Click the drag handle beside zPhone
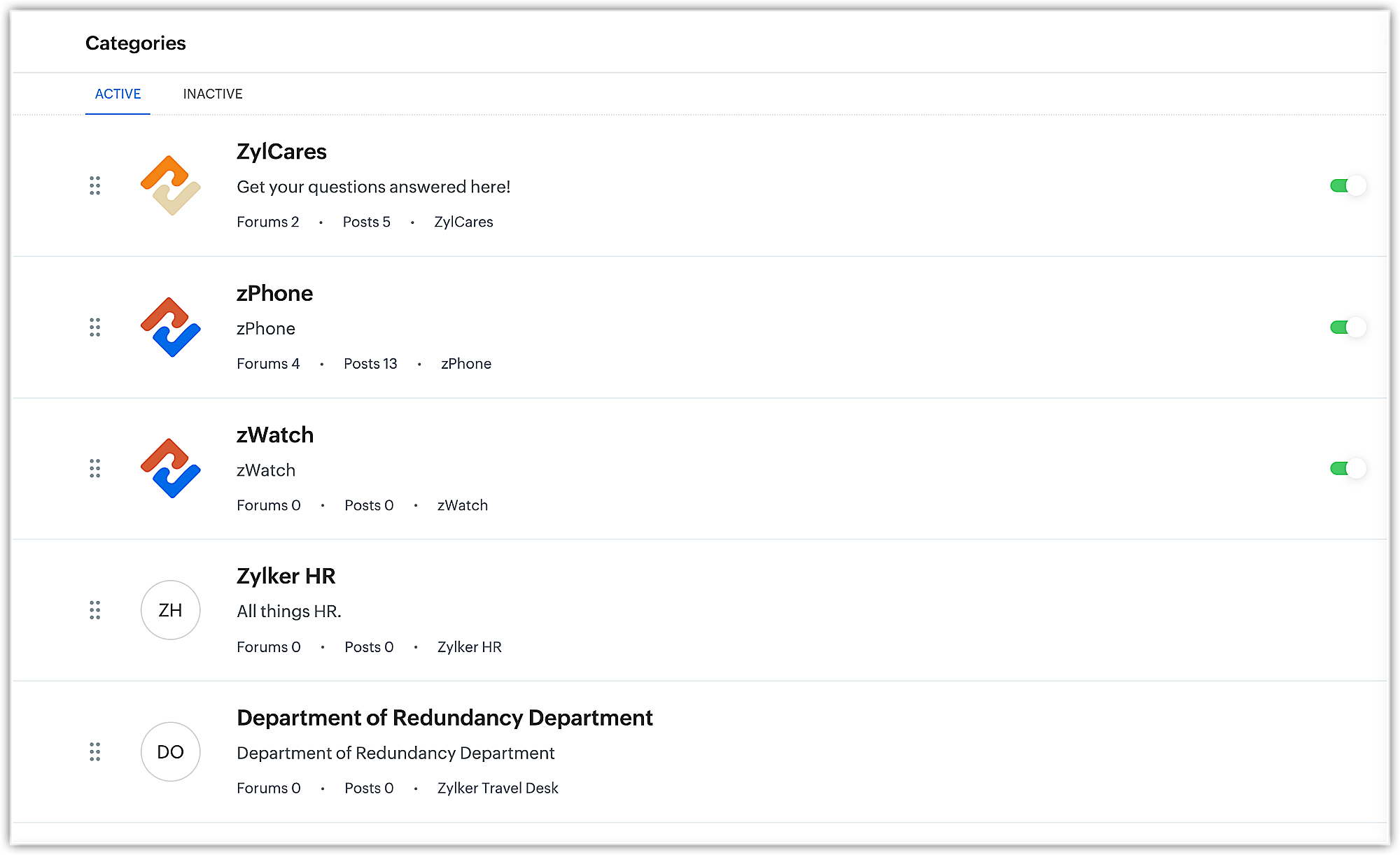The width and height of the screenshot is (1400, 855). pyautogui.click(x=95, y=327)
